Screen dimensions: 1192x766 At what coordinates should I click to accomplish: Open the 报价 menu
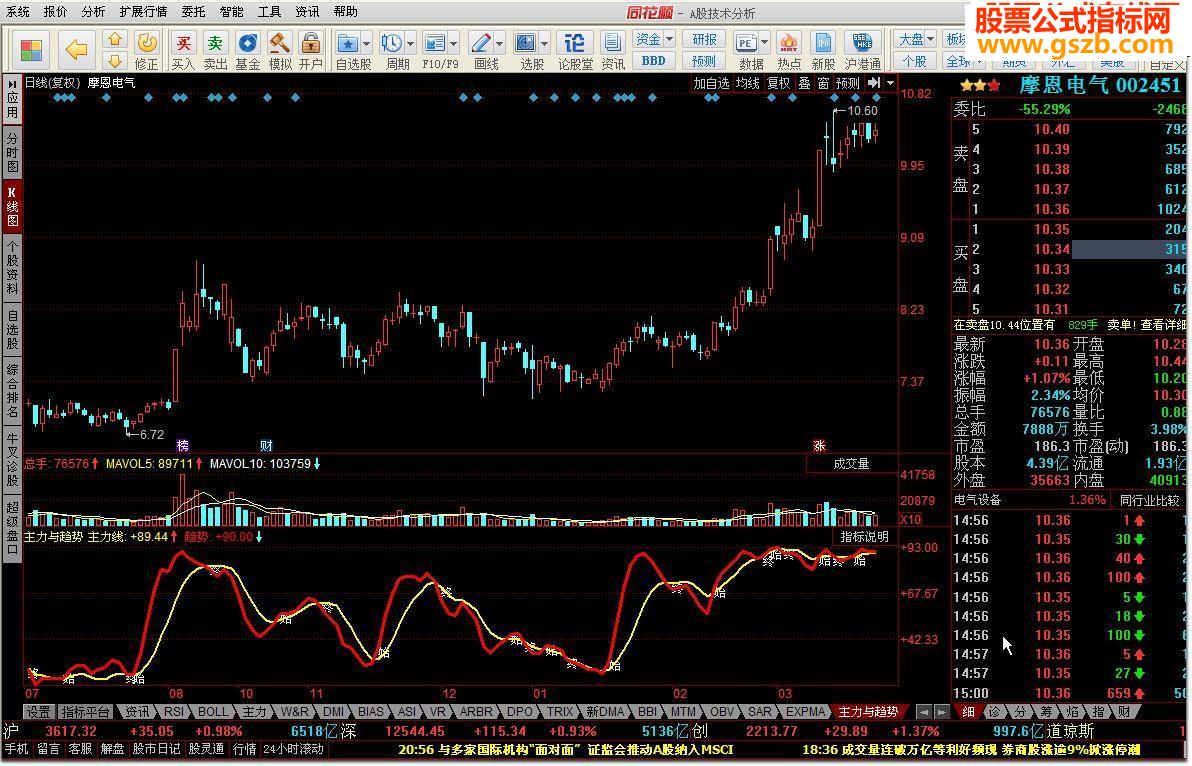(55, 11)
